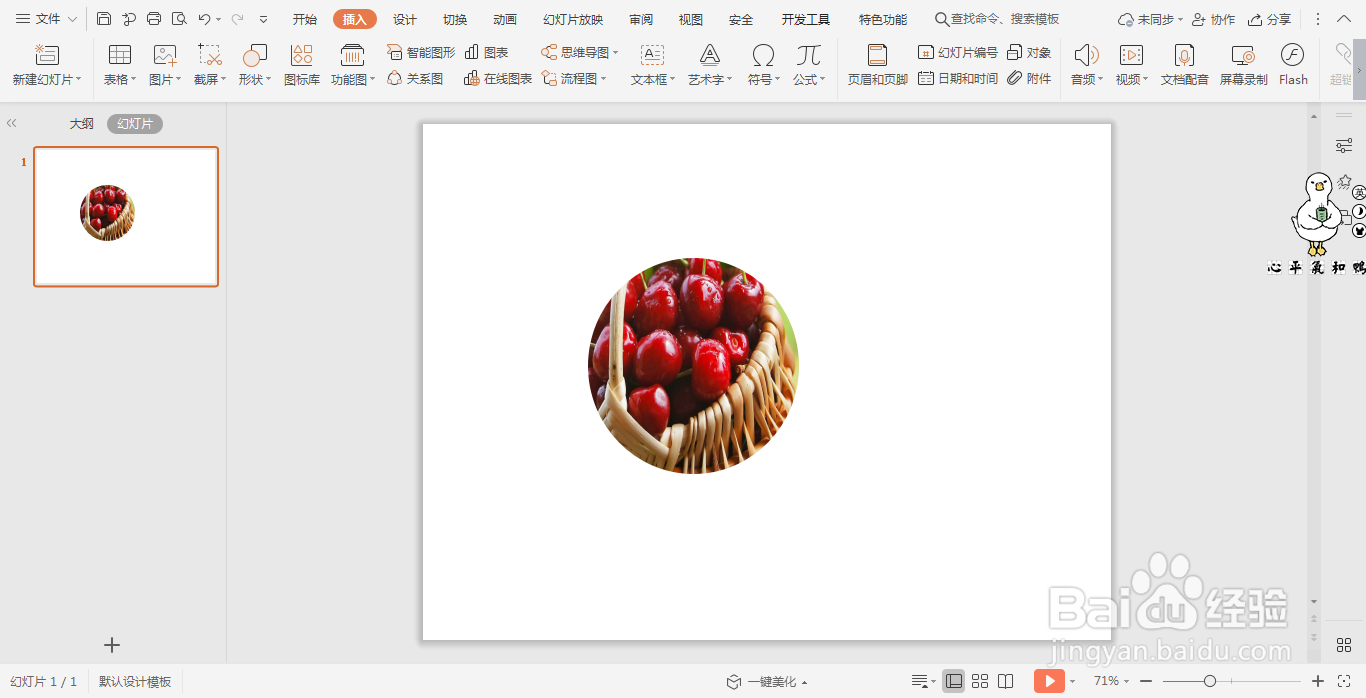
Task: Undo the last action
Action: [x=204, y=19]
